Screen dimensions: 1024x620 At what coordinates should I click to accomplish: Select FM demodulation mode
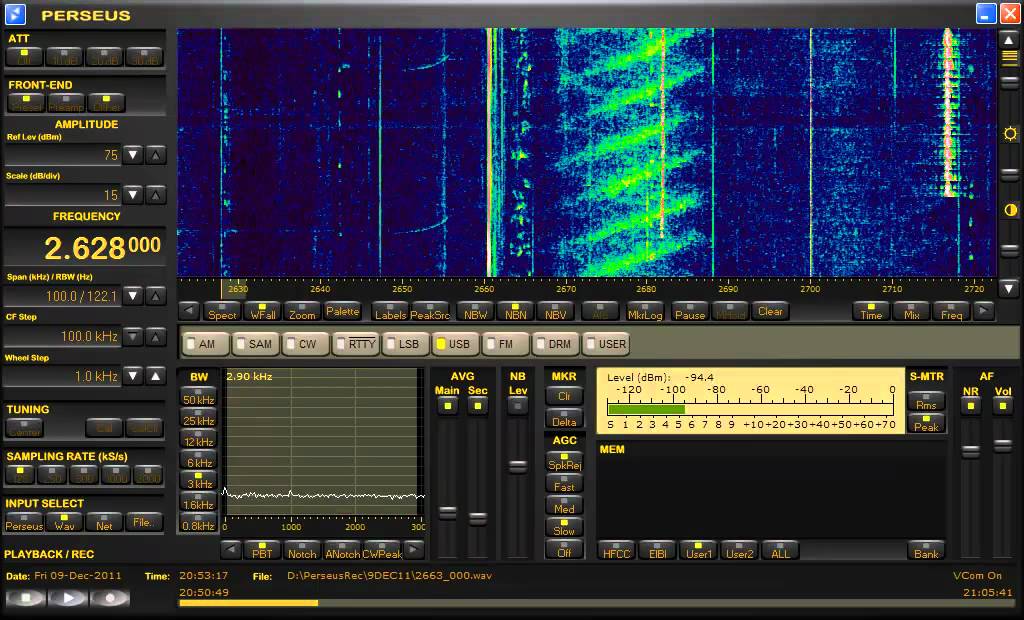click(505, 344)
